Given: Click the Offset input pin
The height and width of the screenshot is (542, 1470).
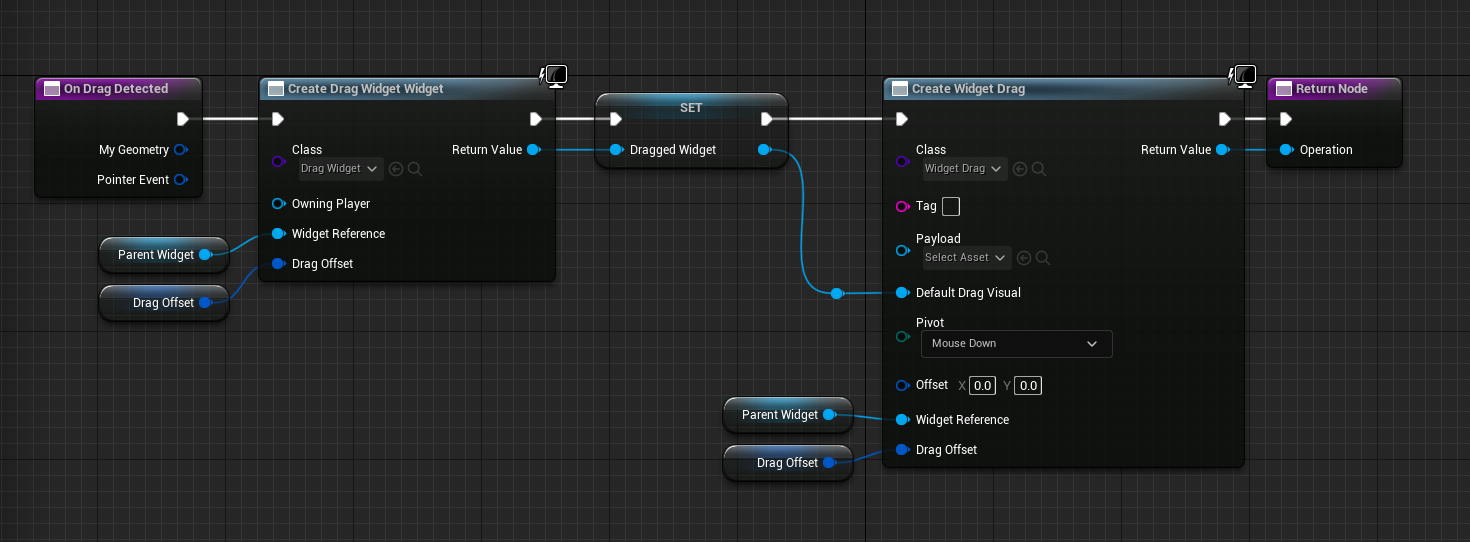Looking at the screenshot, I should coord(902,385).
